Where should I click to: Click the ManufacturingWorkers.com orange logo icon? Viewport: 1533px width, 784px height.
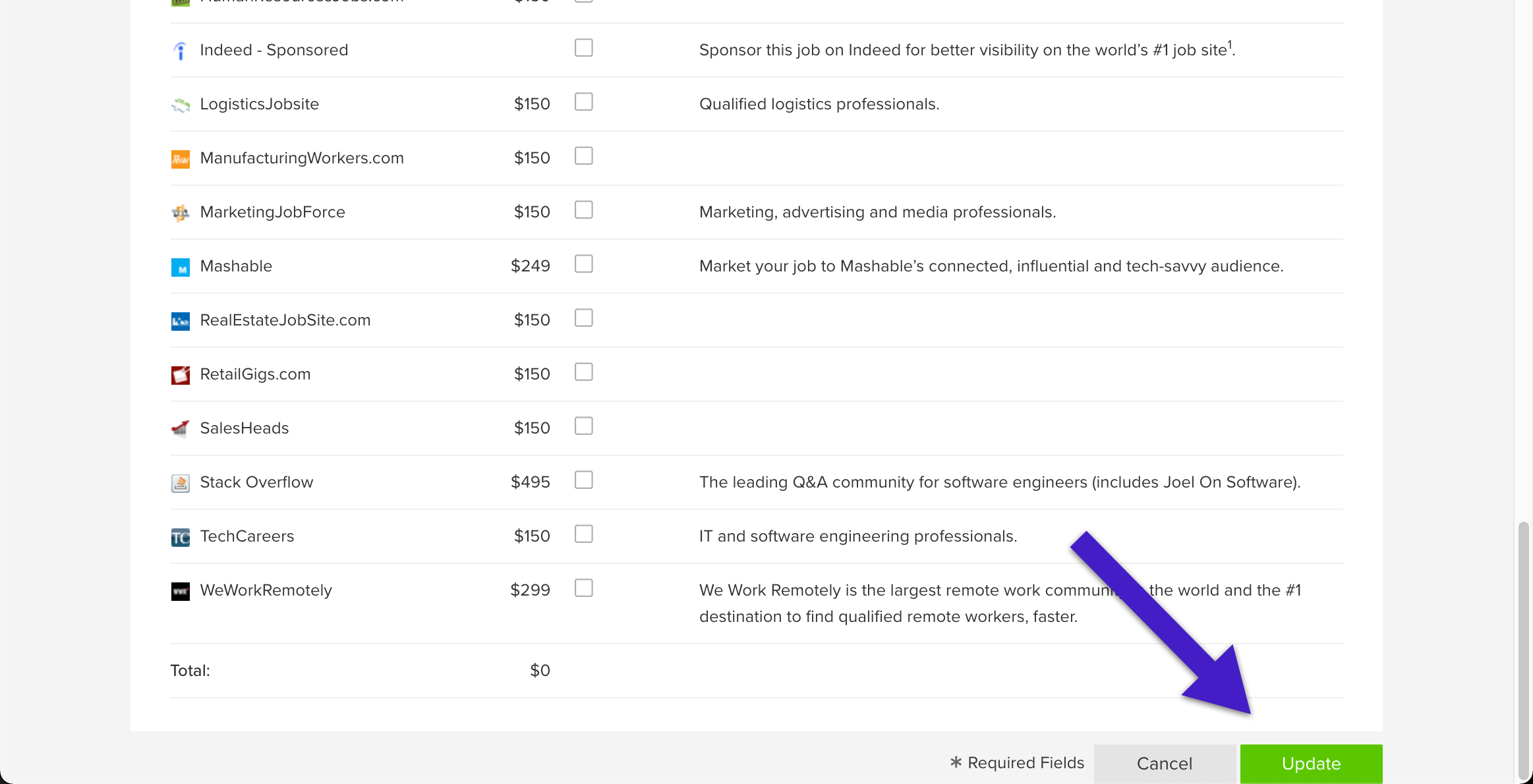[180, 159]
